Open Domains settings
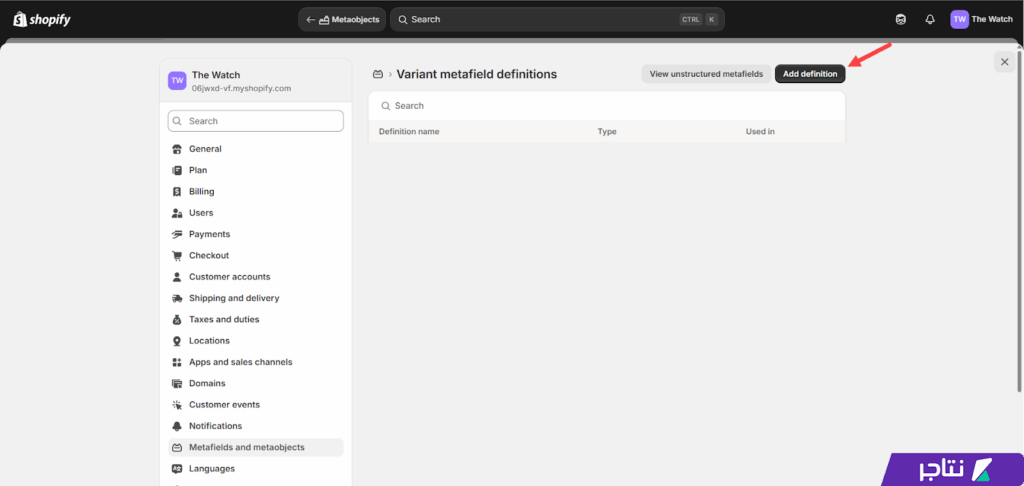 [207, 383]
